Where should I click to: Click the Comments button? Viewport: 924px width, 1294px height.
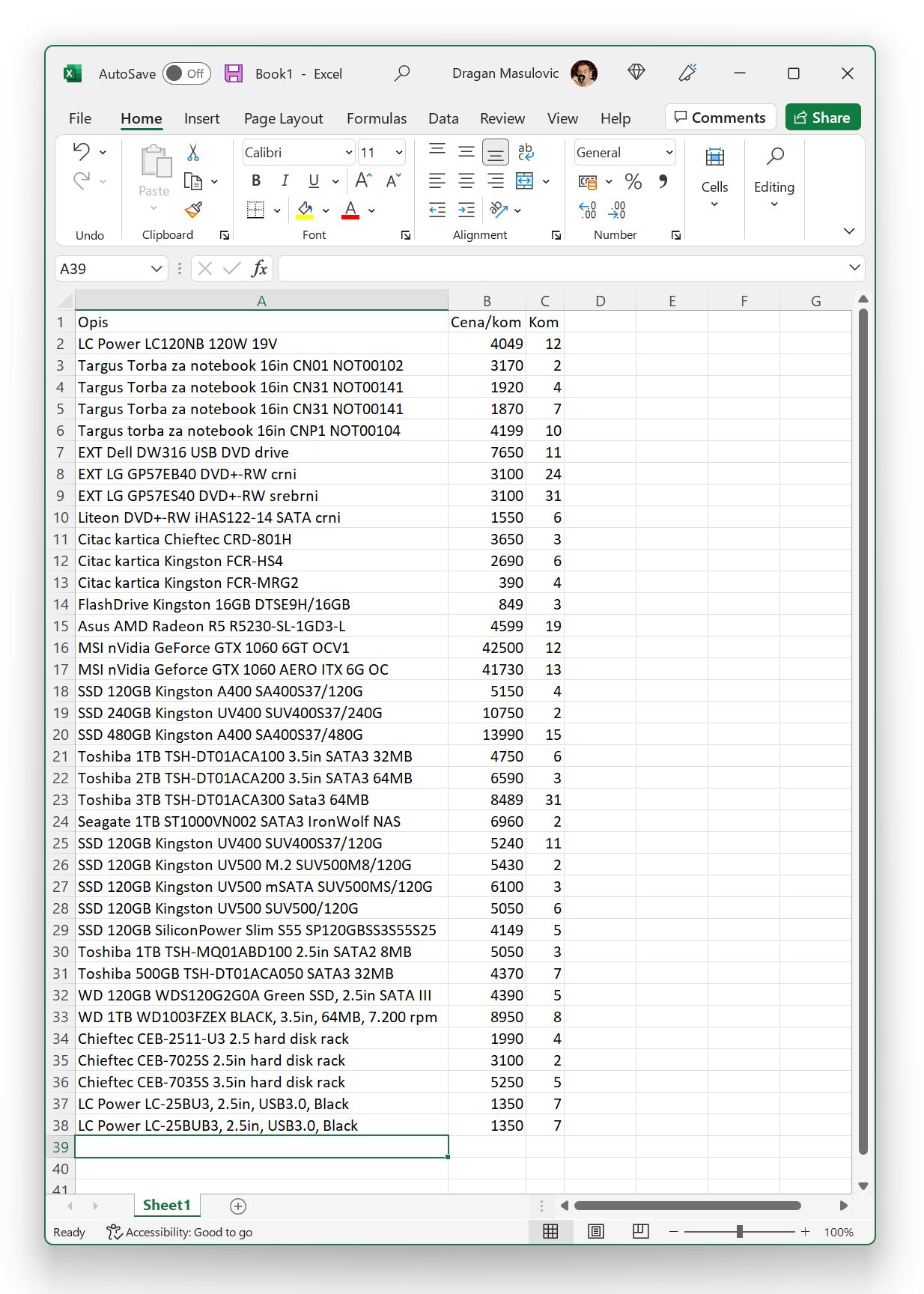point(720,118)
